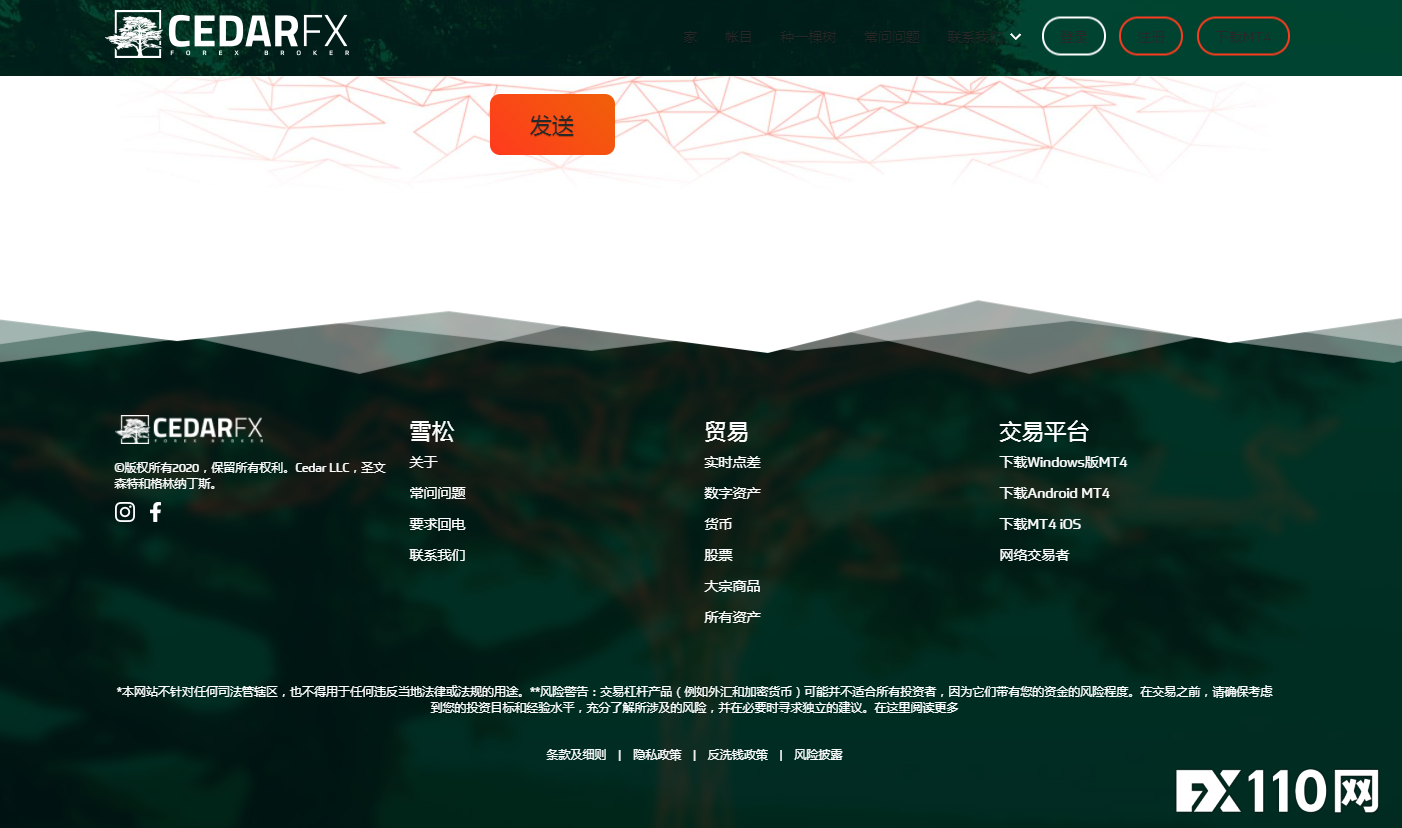Open the Instagram profile icon
The width and height of the screenshot is (1402, 828).
125,512
